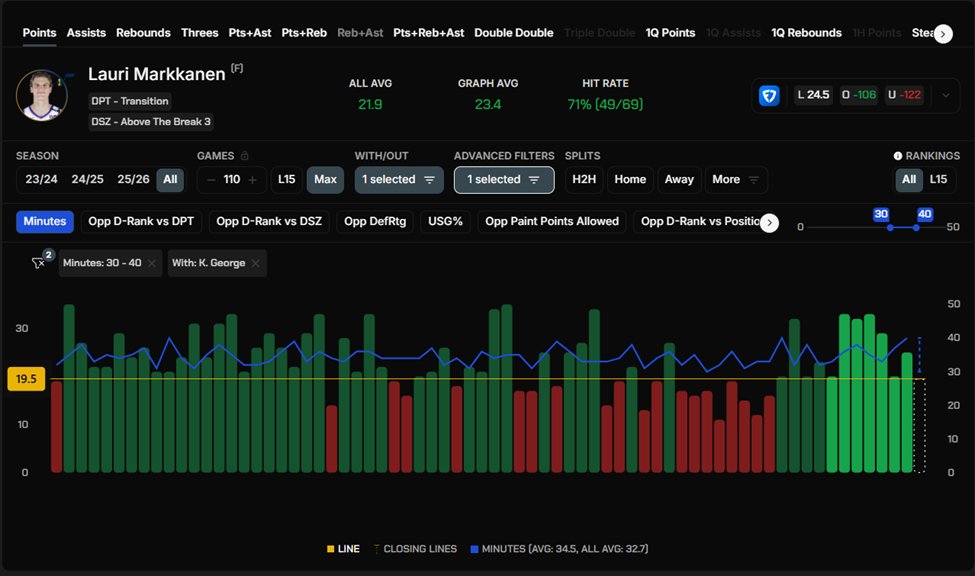Click the lock icon beside GAMES
The width and height of the screenshot is (975, 576).
(x=244, y=156)
